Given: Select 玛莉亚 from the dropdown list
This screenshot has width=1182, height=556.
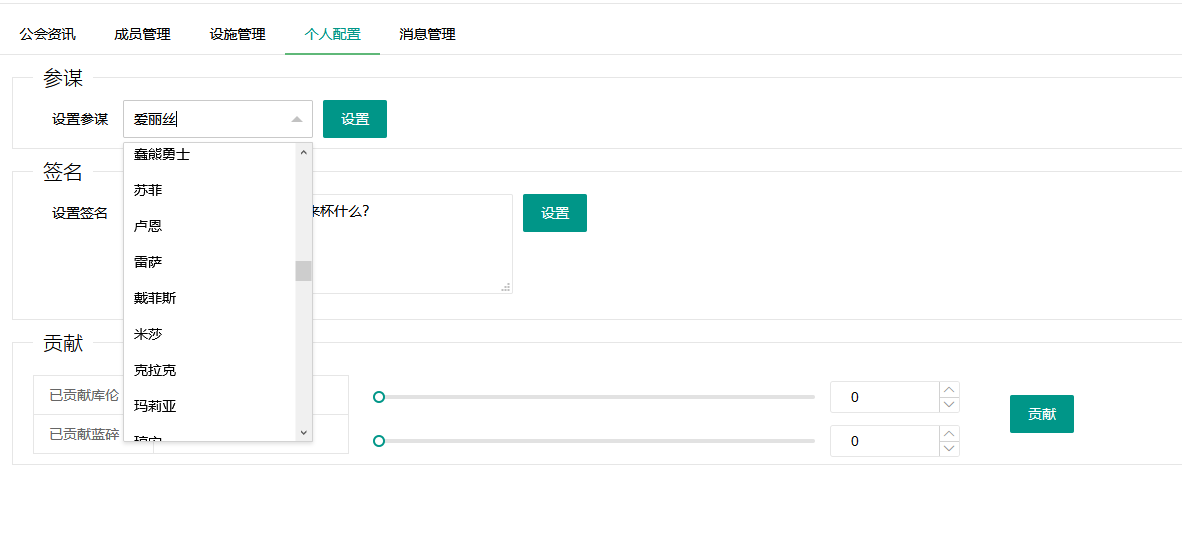Looking at the screenshot, I should coord(210,407).
